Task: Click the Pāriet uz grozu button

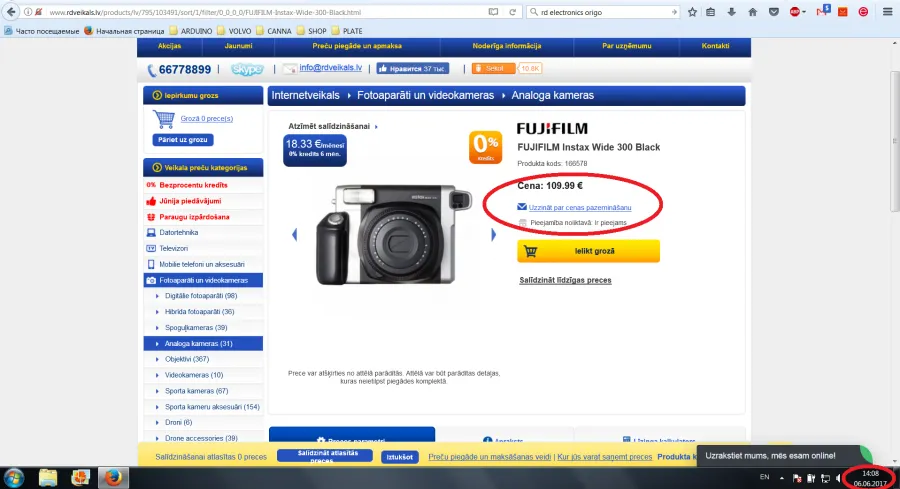Action: 183,140
